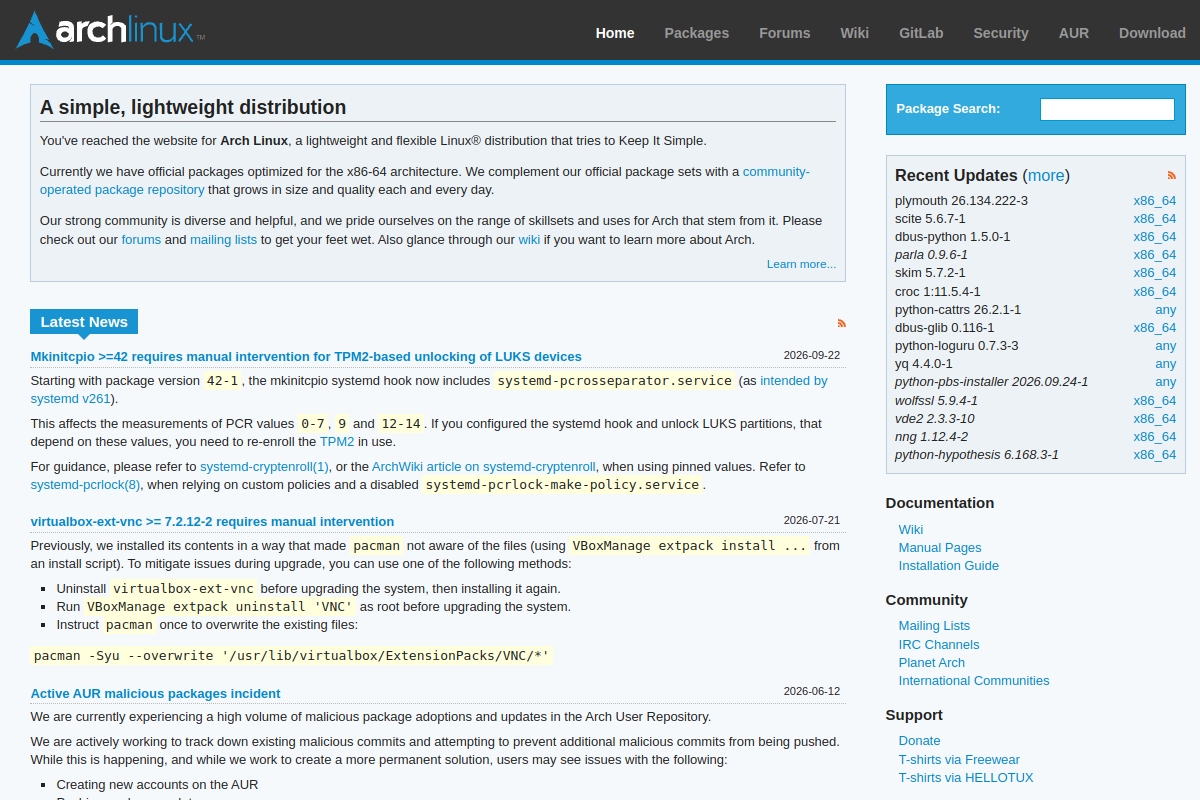Select the parla 0.9.6-1 package entry
Image resolution: width=1200 pixels, height=800 pixels.
coord(931,254)
